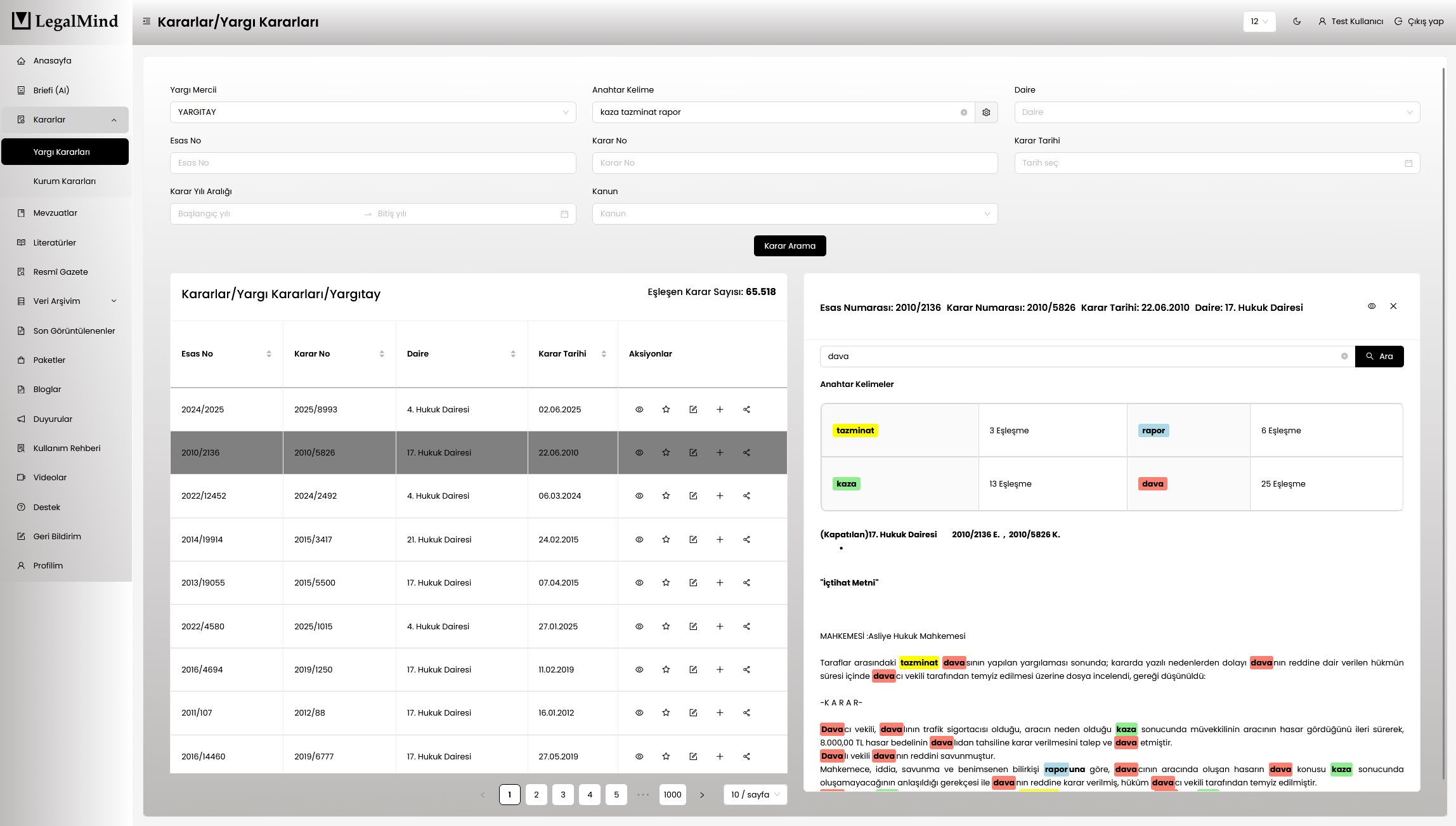Open calendar icon in Karar Tarihi field

[x=1408, y=163]
